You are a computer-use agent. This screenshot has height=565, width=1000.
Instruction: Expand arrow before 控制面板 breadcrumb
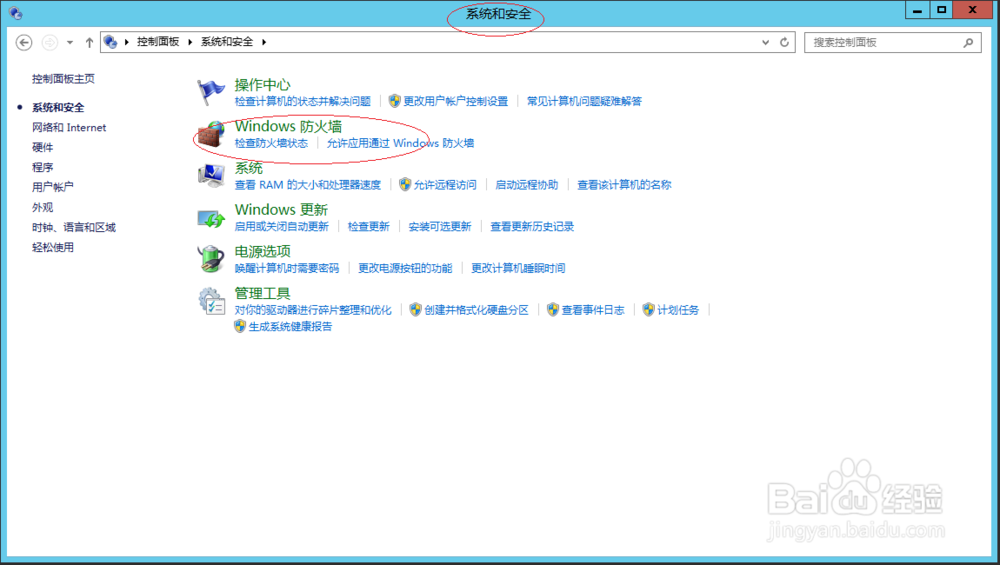click(x=127, y=42)
